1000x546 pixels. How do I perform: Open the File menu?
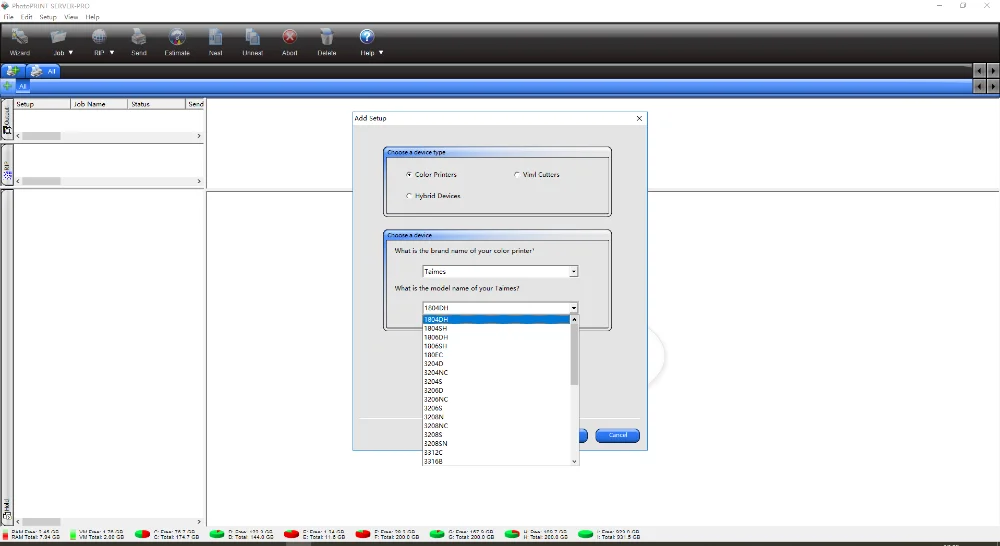(8, 17)
